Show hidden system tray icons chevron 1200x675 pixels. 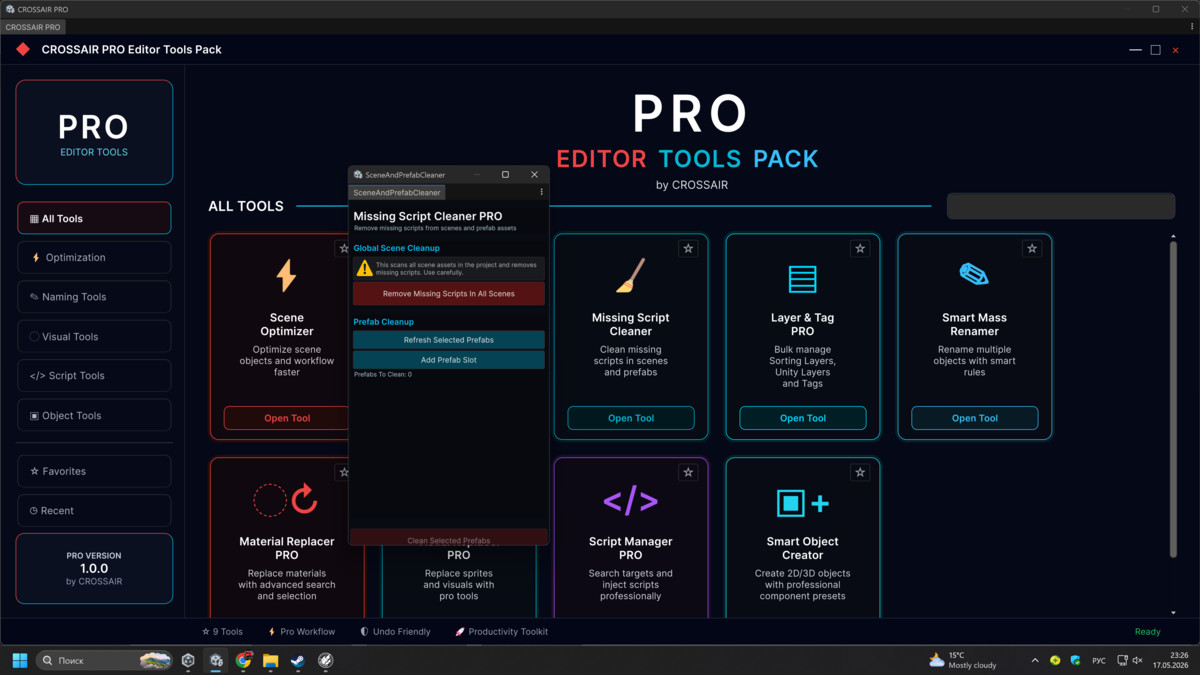coord(1035,660)
